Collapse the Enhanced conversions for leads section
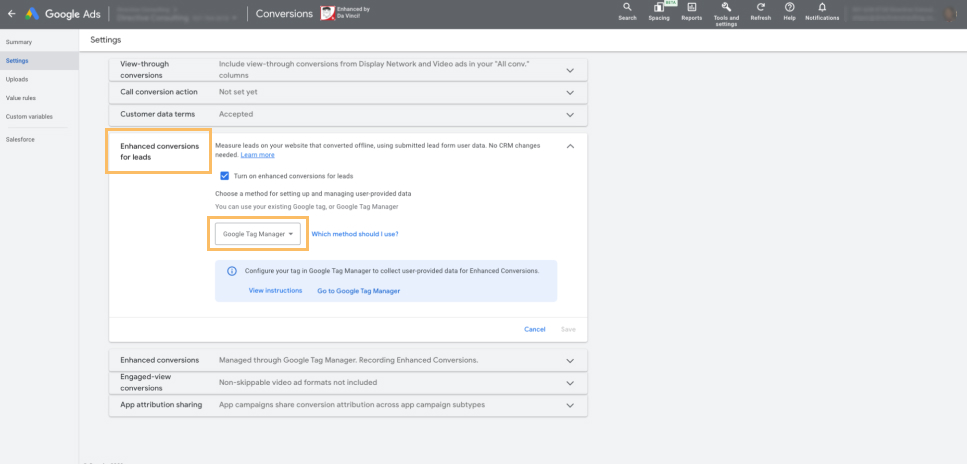967x464 pixels. (x=570, y=146)
